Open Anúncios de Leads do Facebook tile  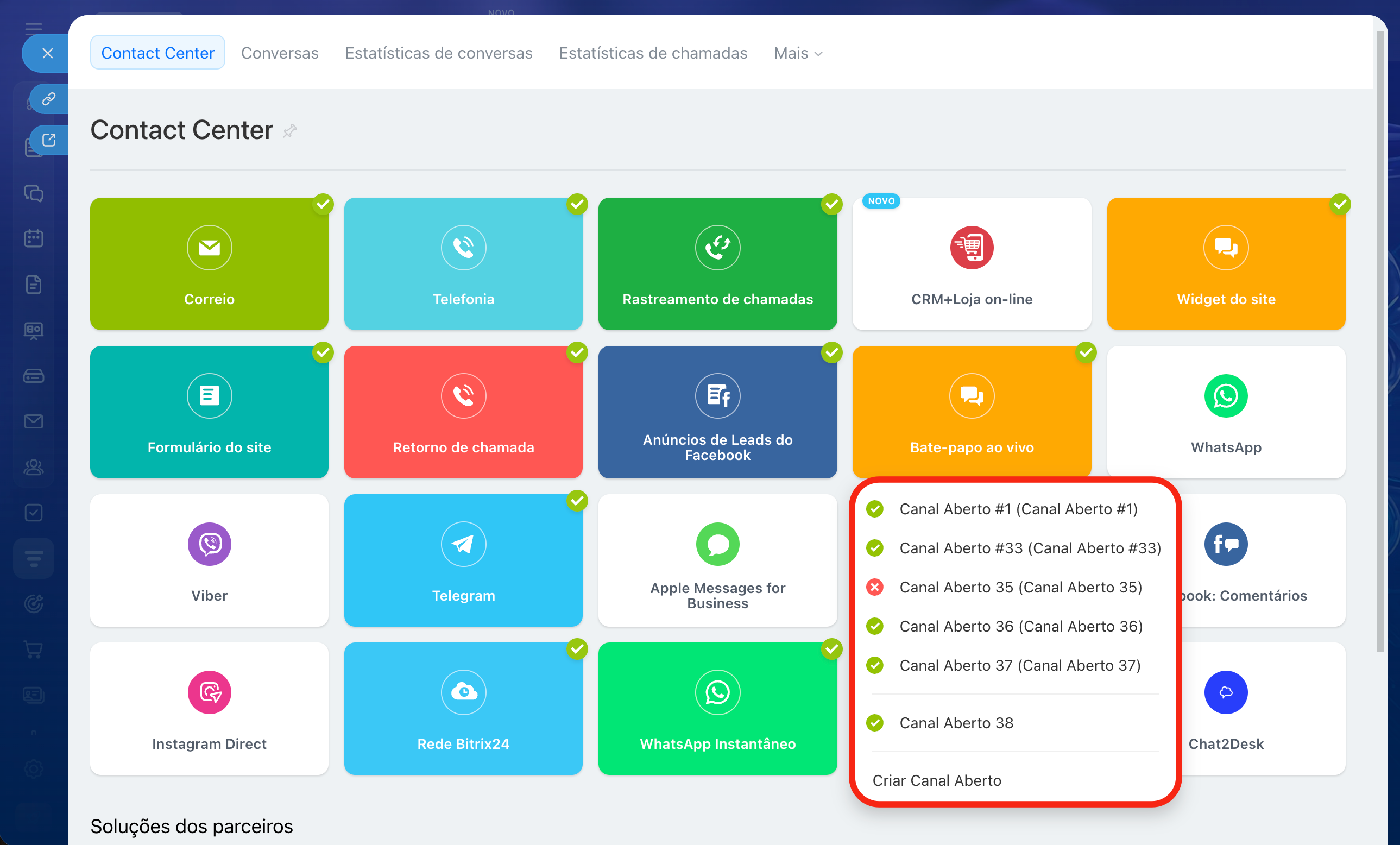pyautogui.click(x=717, y=412)
